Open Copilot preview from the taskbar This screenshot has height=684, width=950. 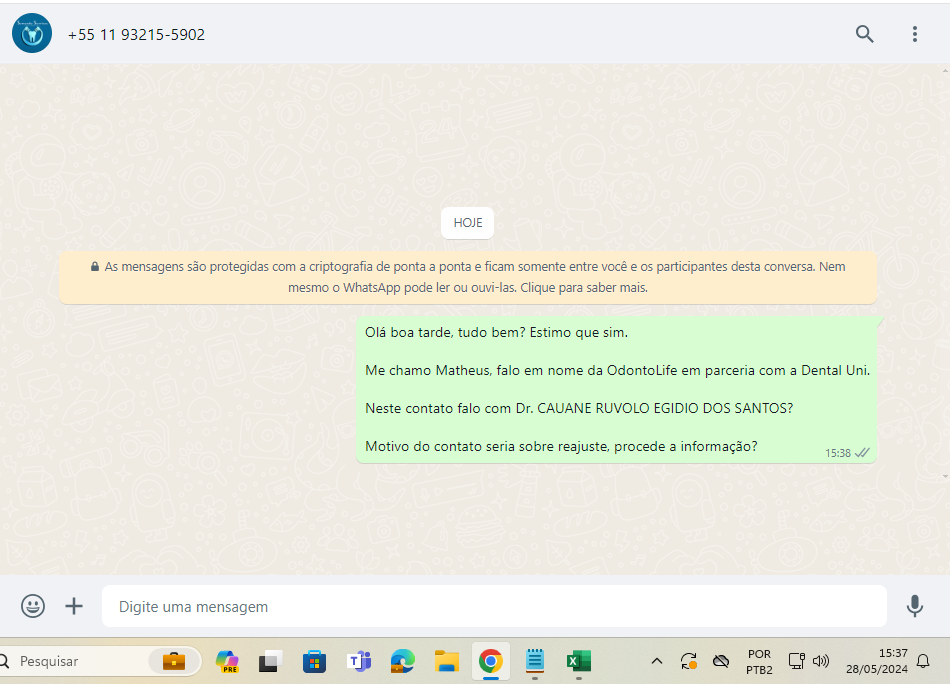pos(227,661)
